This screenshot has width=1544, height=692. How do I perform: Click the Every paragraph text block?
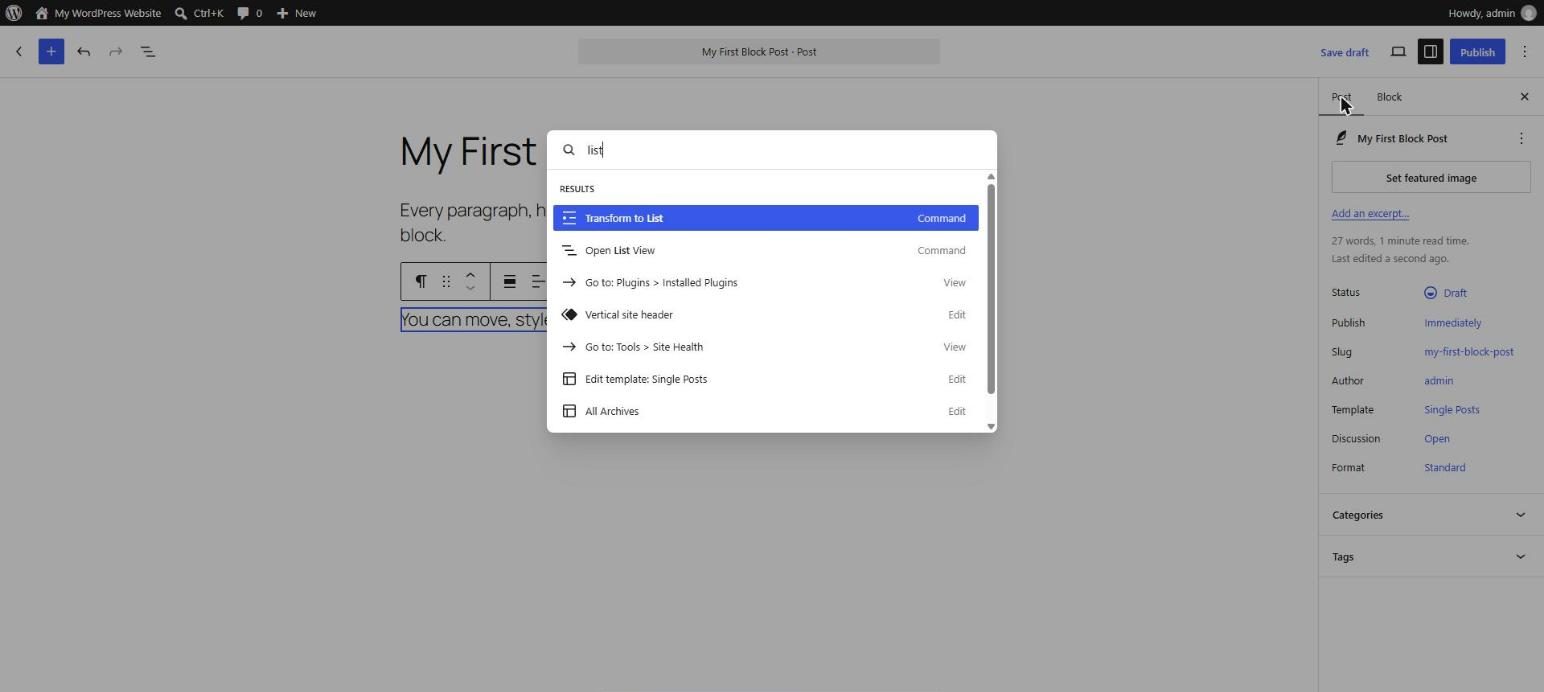tap(473, 222)
